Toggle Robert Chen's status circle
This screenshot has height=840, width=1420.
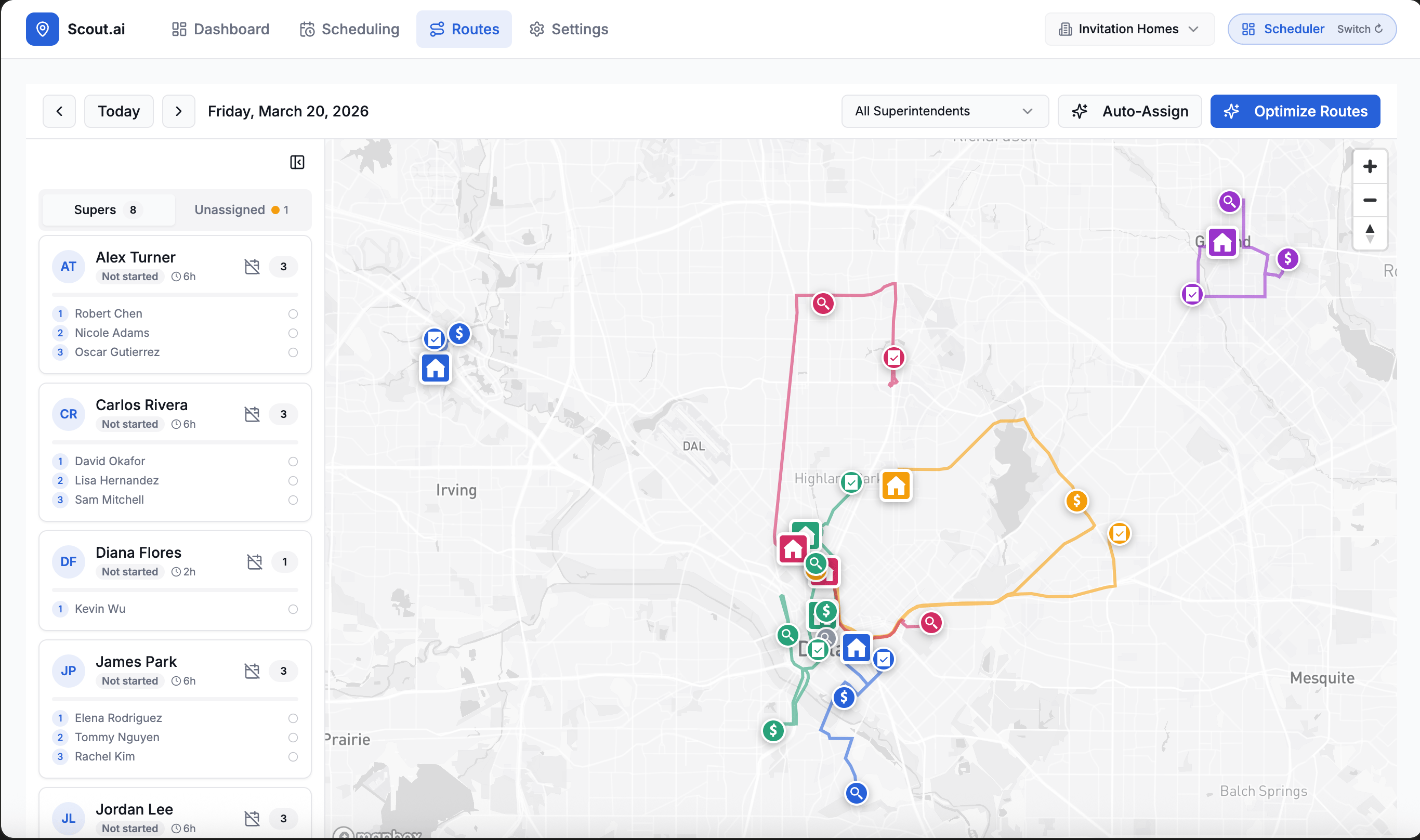coord(293,313)
